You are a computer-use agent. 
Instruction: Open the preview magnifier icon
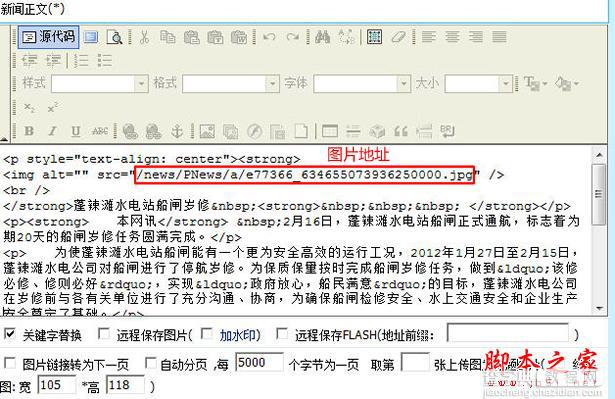(115, 37)
